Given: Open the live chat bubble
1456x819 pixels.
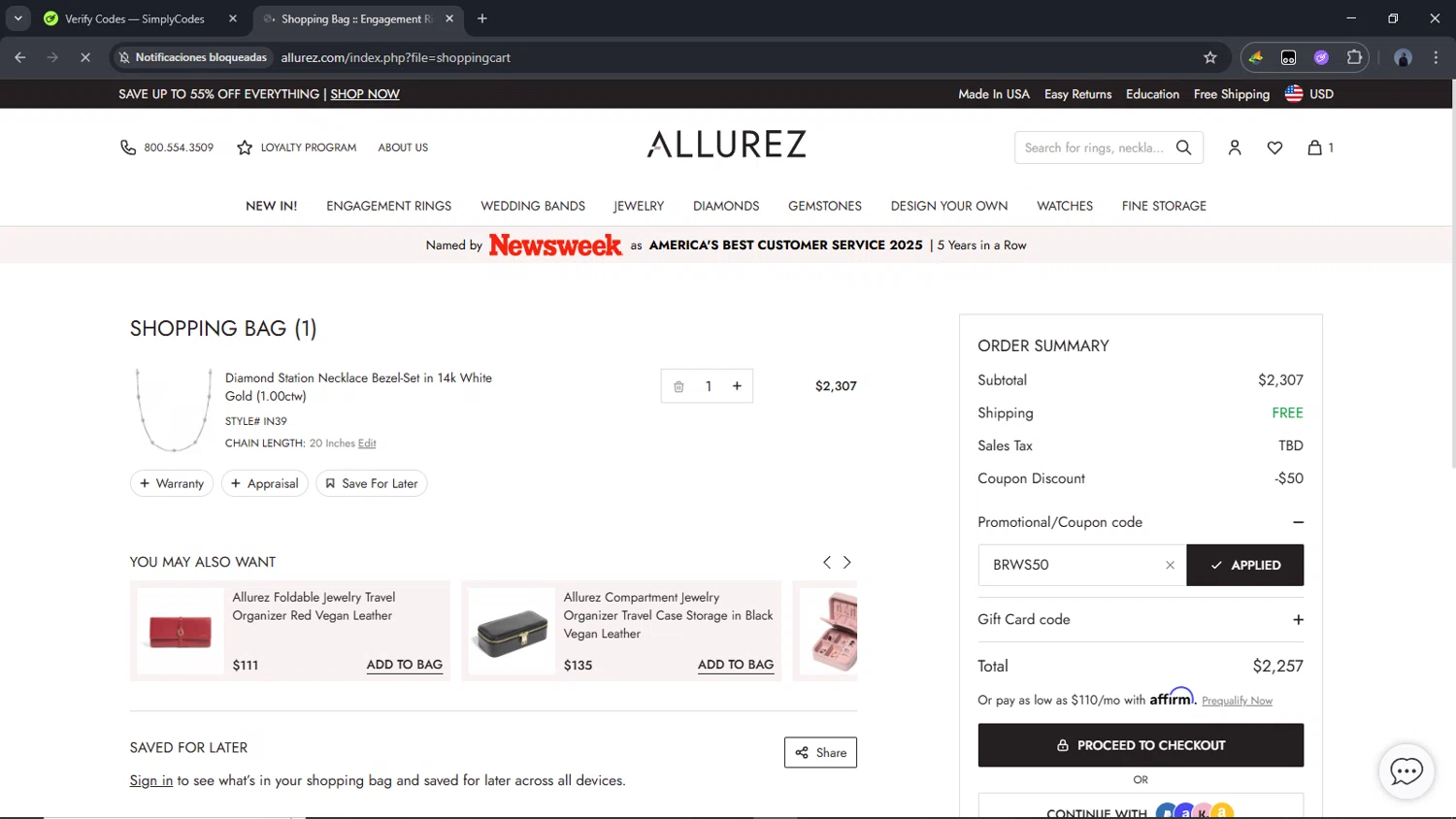Looking at the screenshot, I should click(x=1406, y=771).
